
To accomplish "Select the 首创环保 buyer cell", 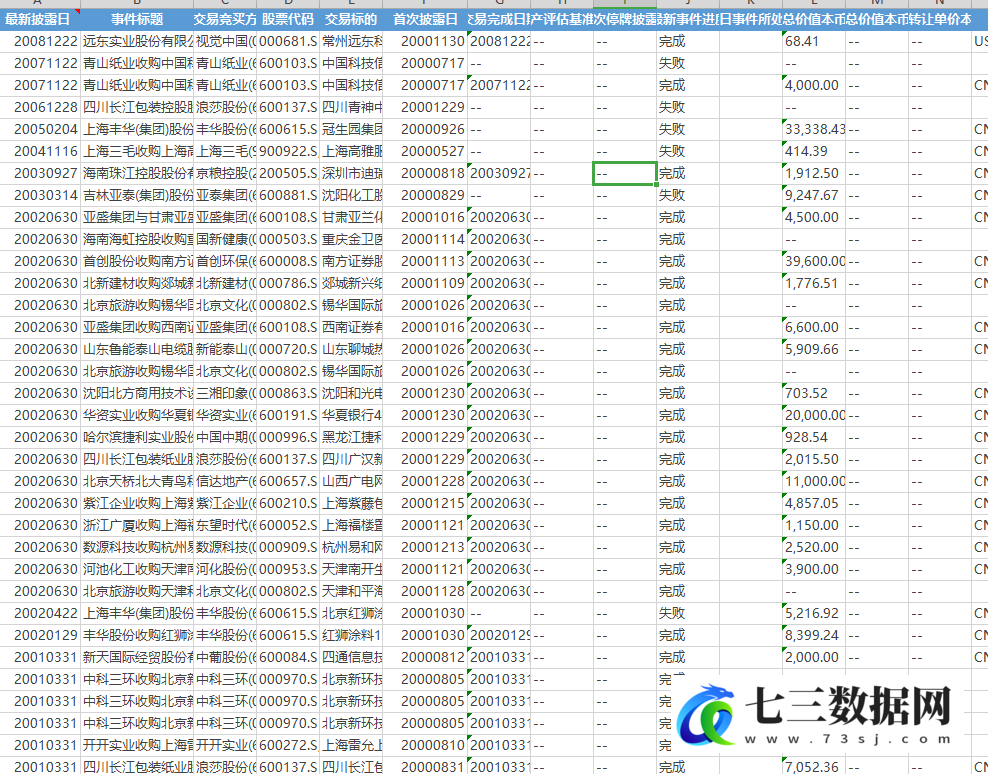I will 225,261.
